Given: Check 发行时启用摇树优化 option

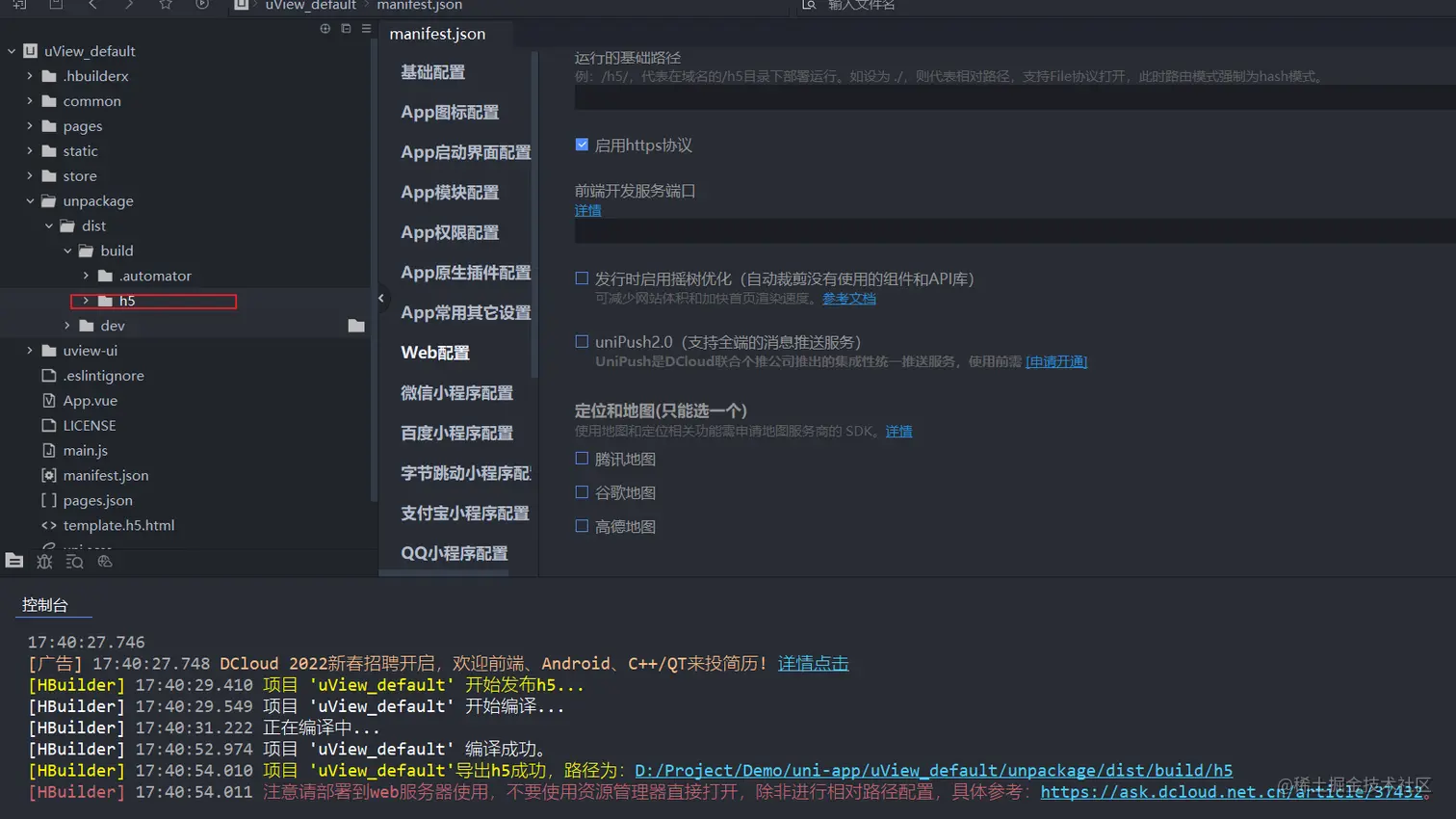Looking at the screenshot, I should point(581,278).
